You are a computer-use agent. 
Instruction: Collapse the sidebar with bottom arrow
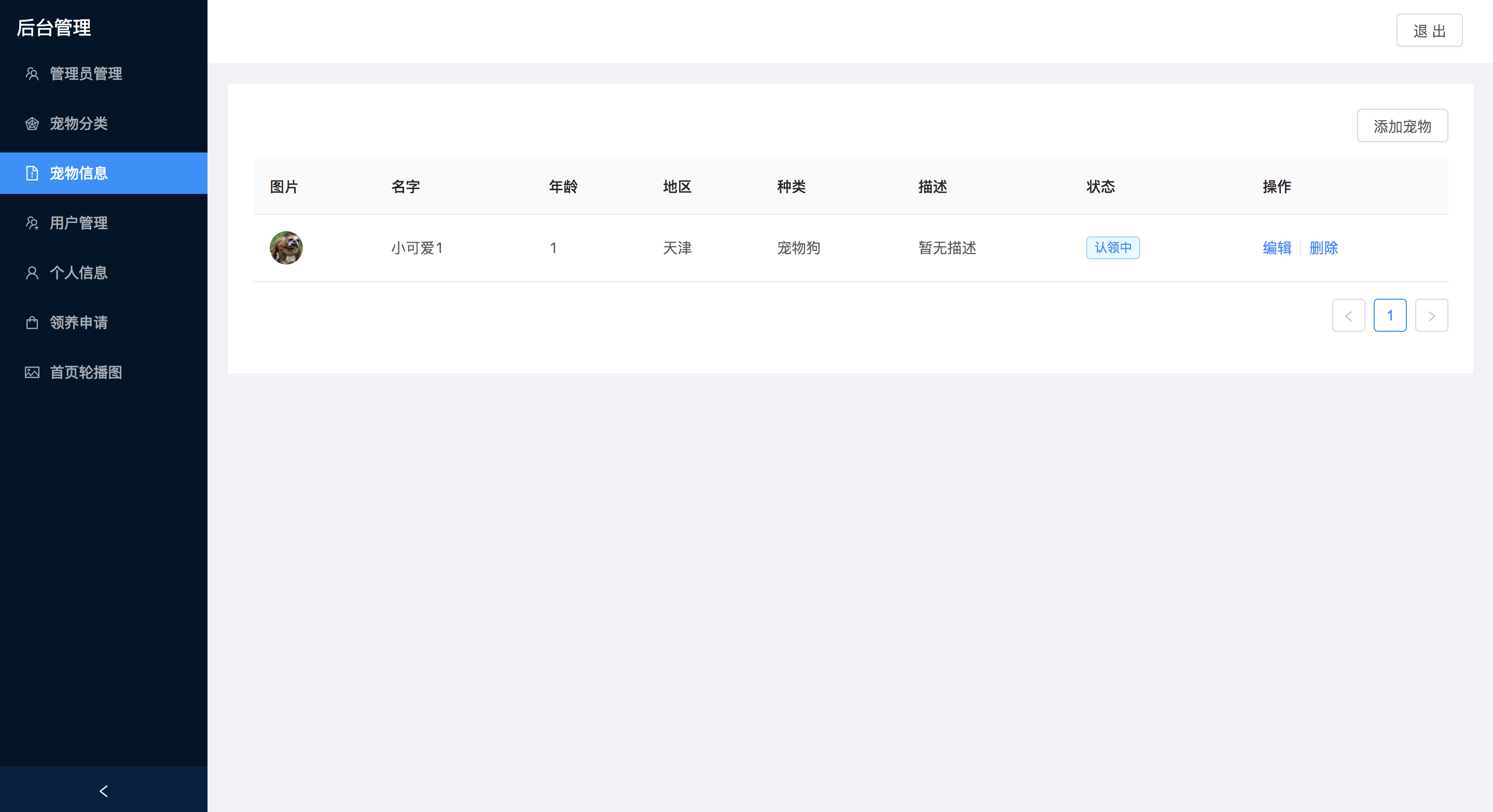104,791
